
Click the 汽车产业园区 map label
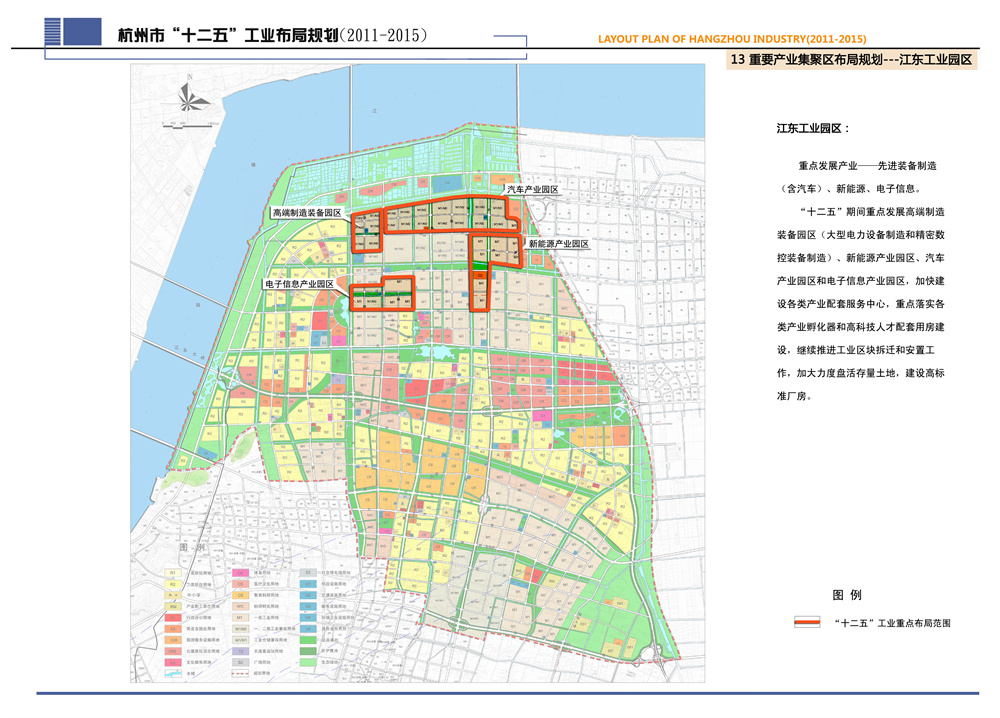pyautogui.click(x=532, y=189)
